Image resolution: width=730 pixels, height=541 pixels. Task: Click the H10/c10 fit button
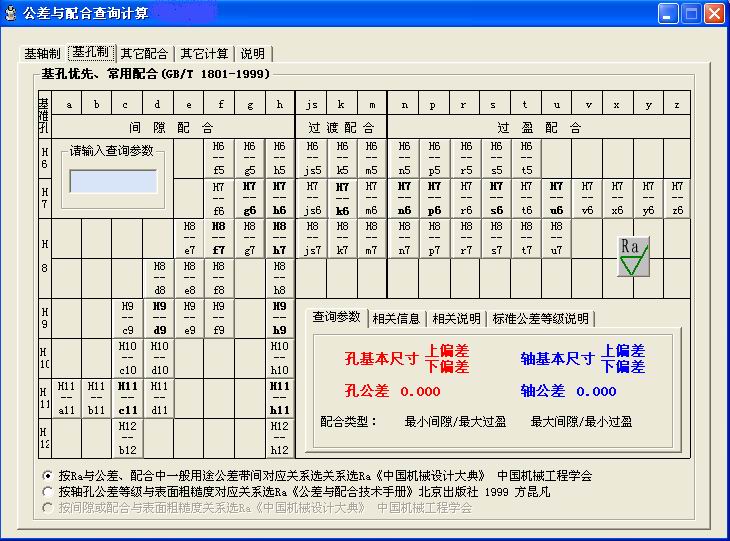[128, 358]
